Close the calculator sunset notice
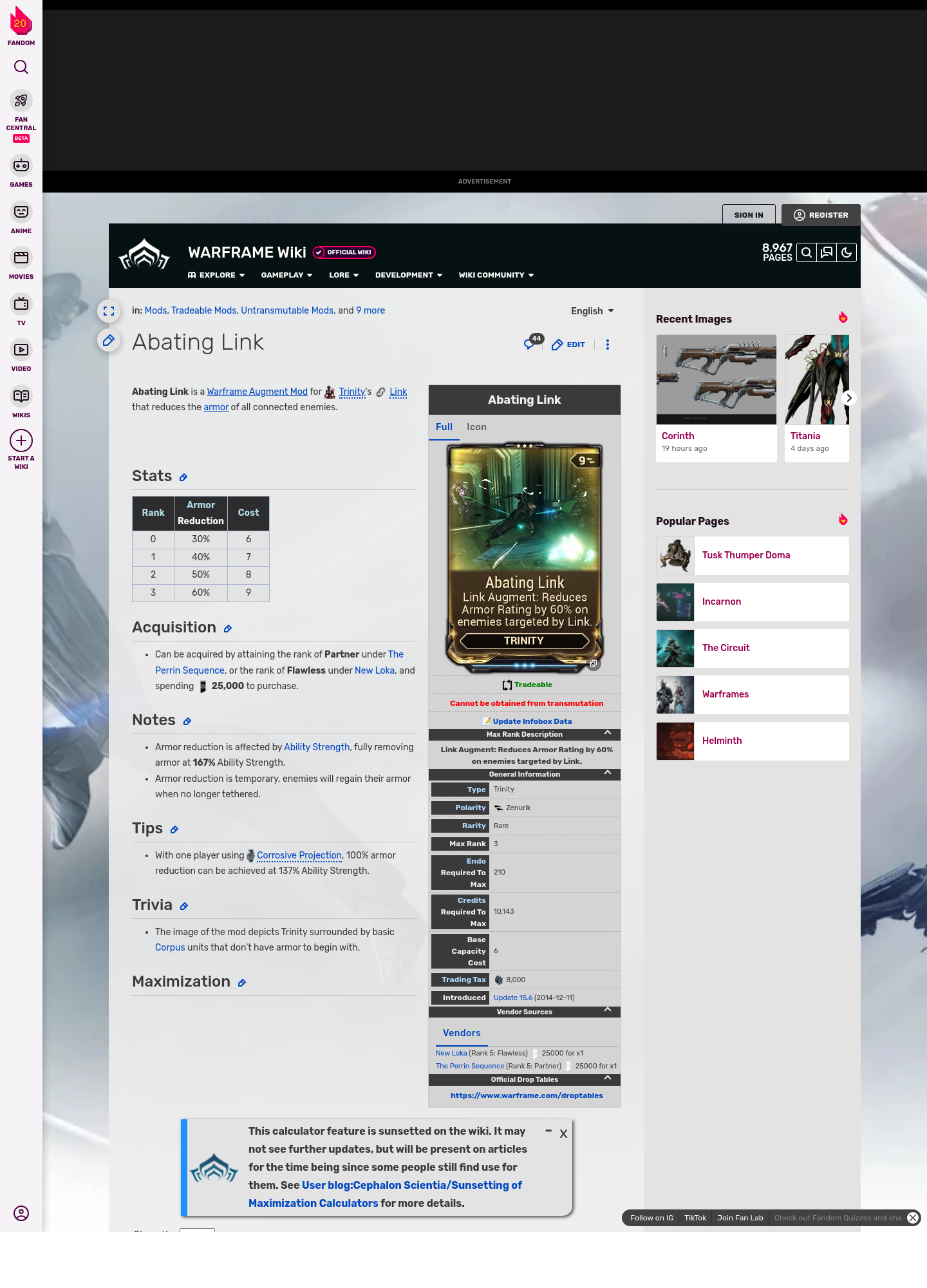Screen dimensions: 927x1288 pos(563,1134)
